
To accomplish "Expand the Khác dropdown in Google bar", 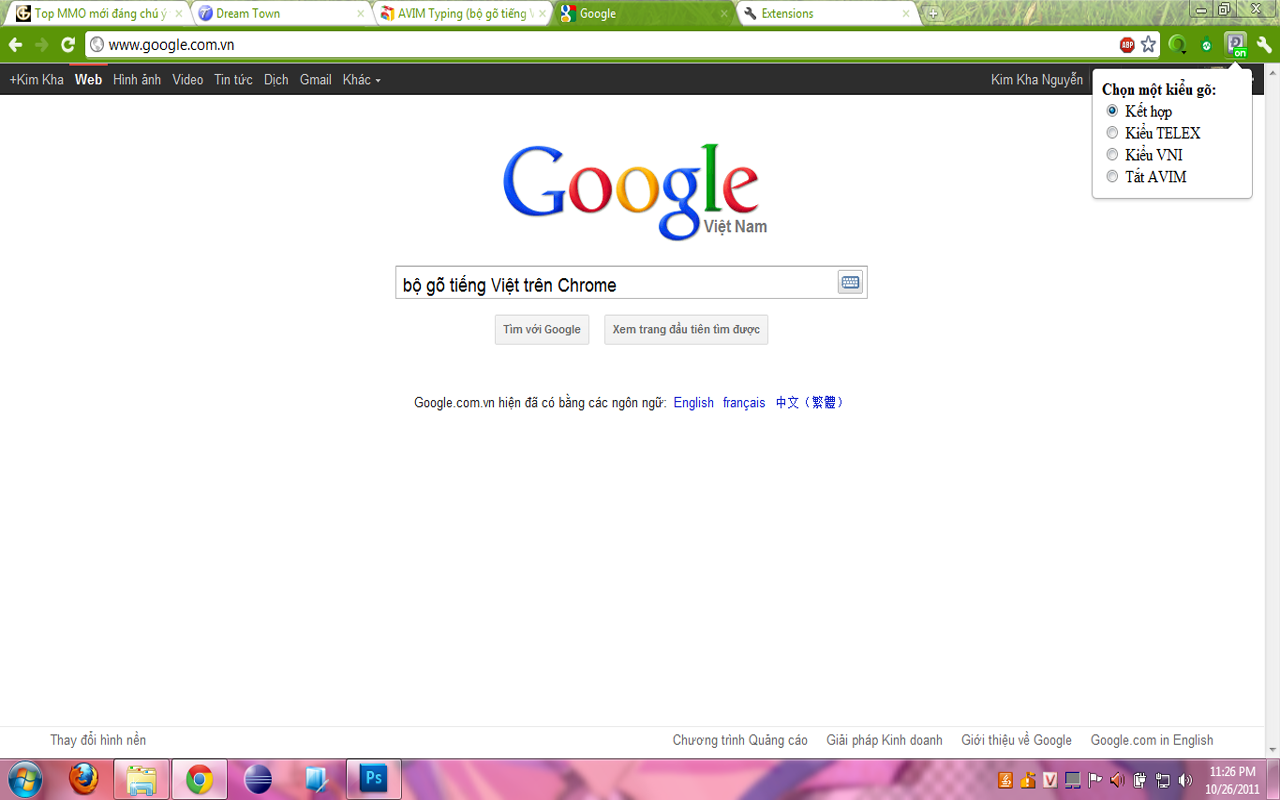I will pos(361,80).
